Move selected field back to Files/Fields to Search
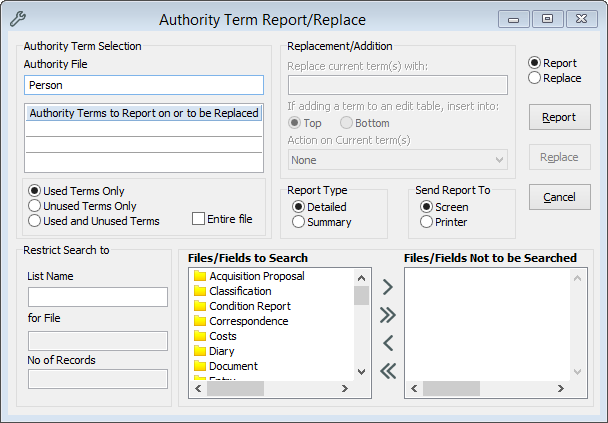 388,343
